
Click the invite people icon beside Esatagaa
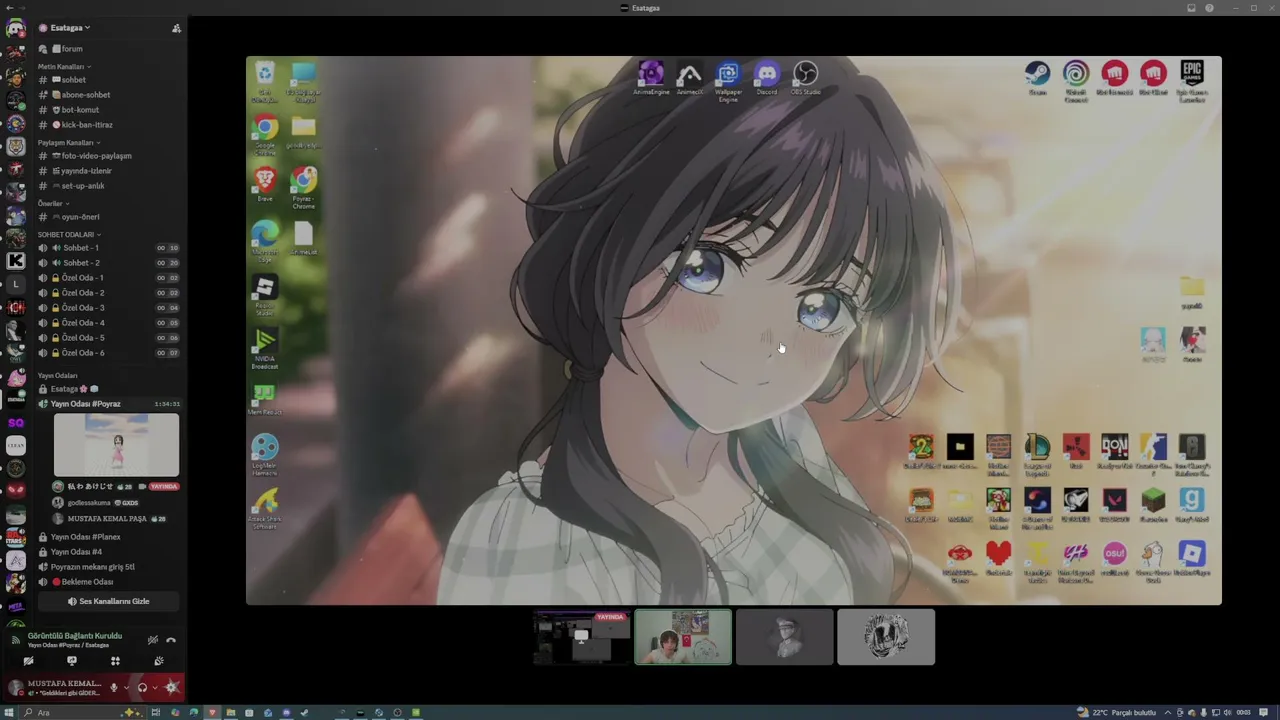point(176,28)
